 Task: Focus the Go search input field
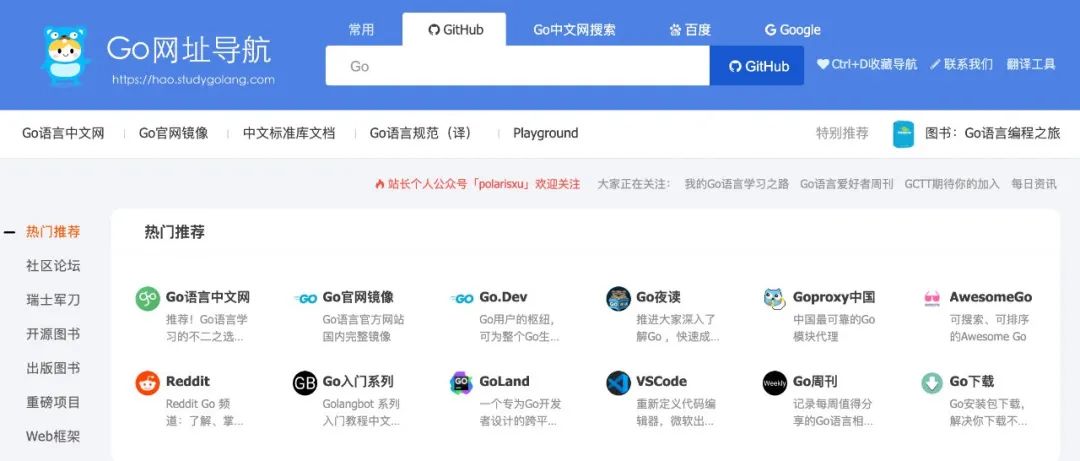click(x=518, y=66)
